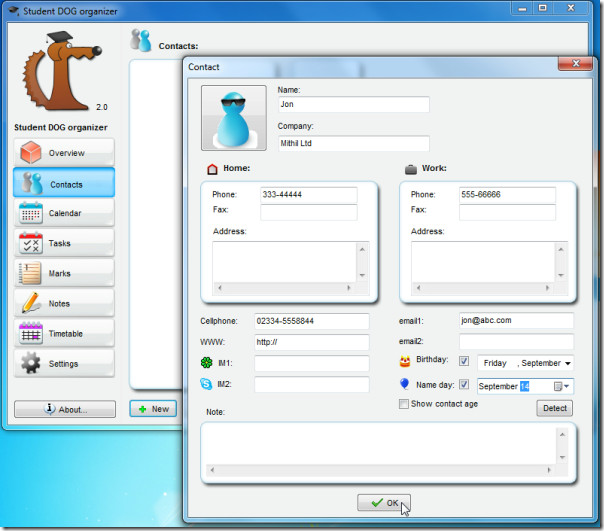Click the Home Address text area
604x531 pixels.
[284, 262]
